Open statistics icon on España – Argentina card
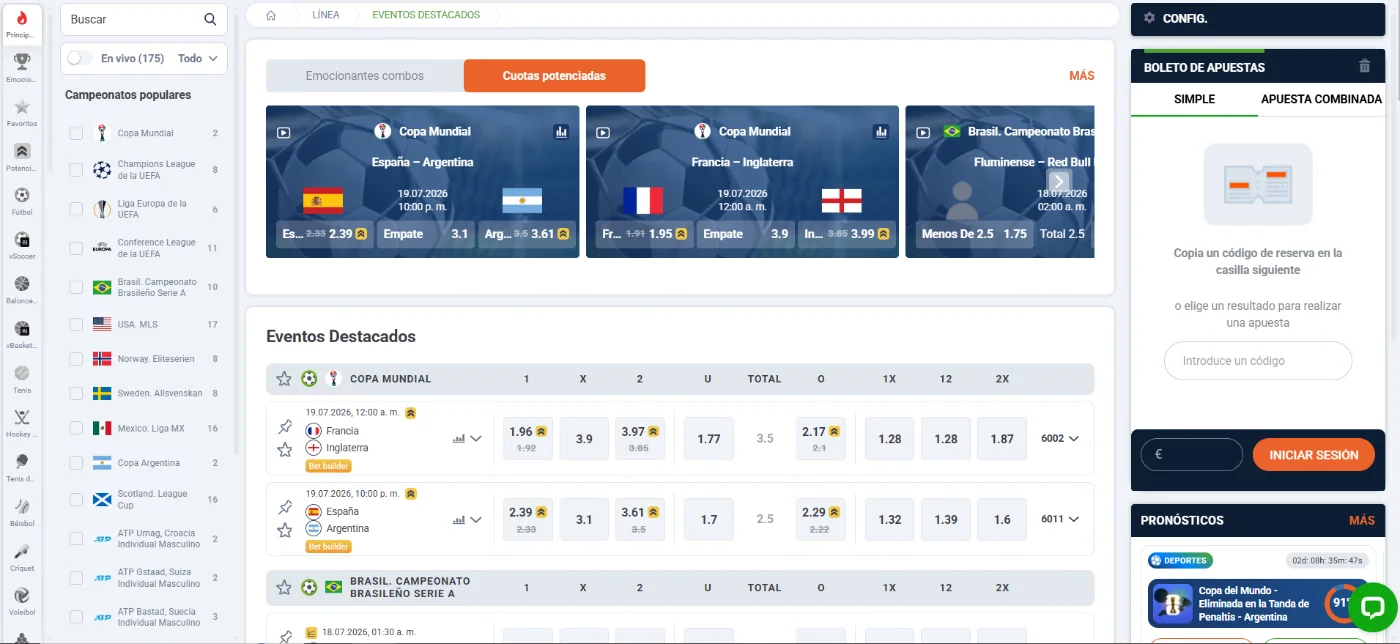 point(561,131)
